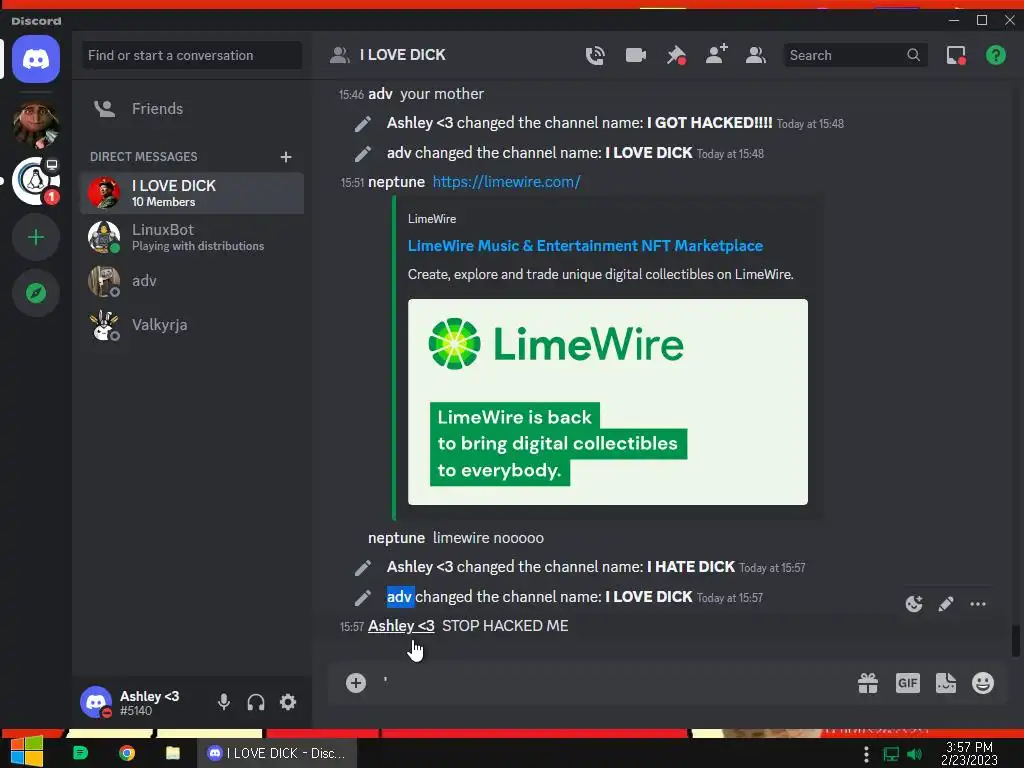The height and width of the screenshot is (768, 1024).
Task: Open Discord home direct messages button
Action: click(36, 59)
